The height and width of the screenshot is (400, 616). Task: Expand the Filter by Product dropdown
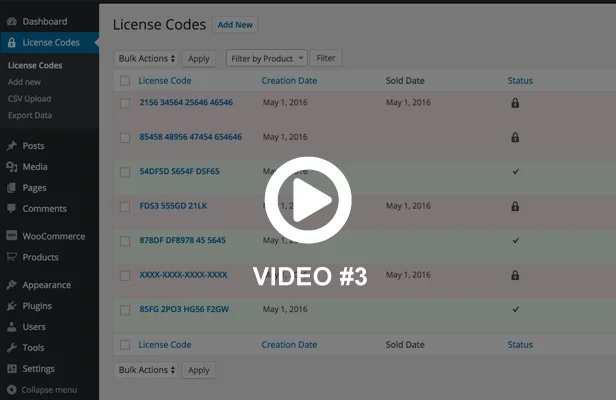266,59
